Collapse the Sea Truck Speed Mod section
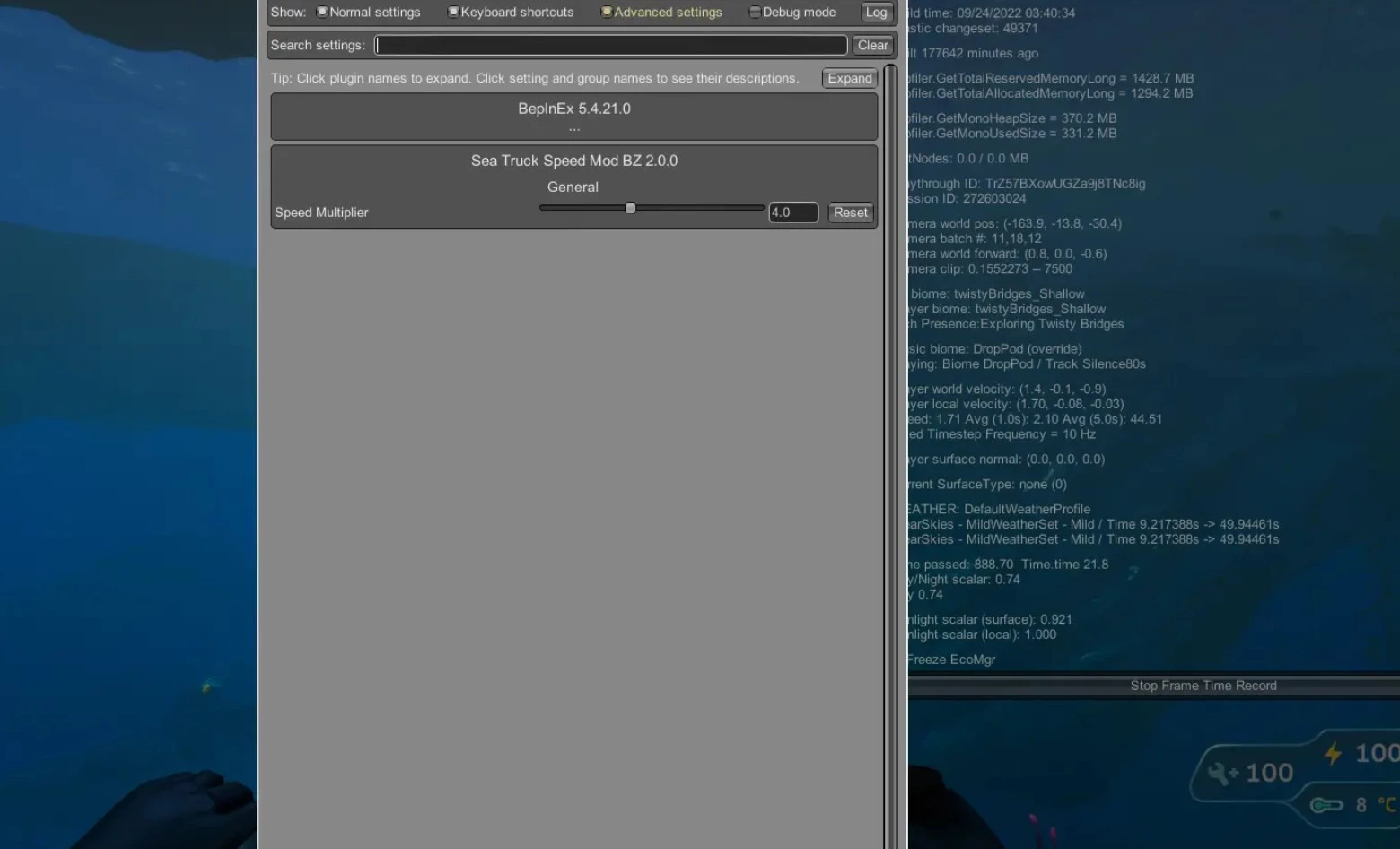This screenshot has width=1400, height=849. pyautogui.click(x=573, y=161)
